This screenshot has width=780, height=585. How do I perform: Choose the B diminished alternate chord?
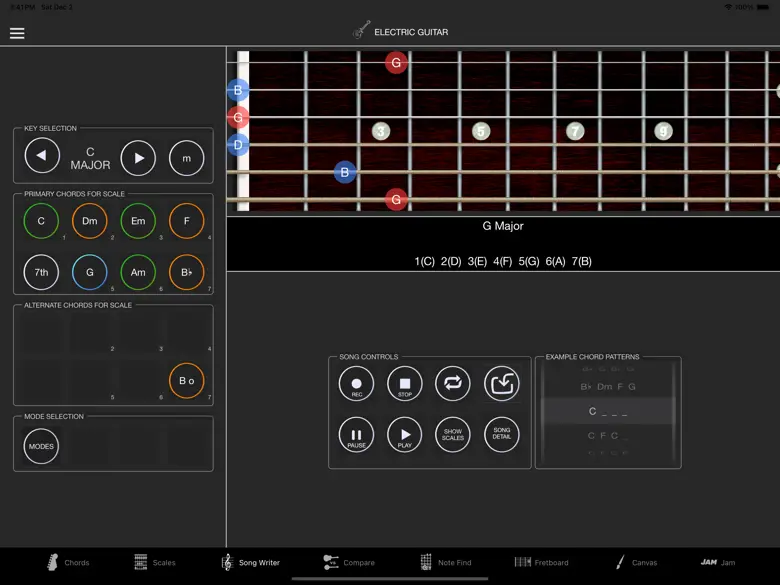(x=187, y=381)
